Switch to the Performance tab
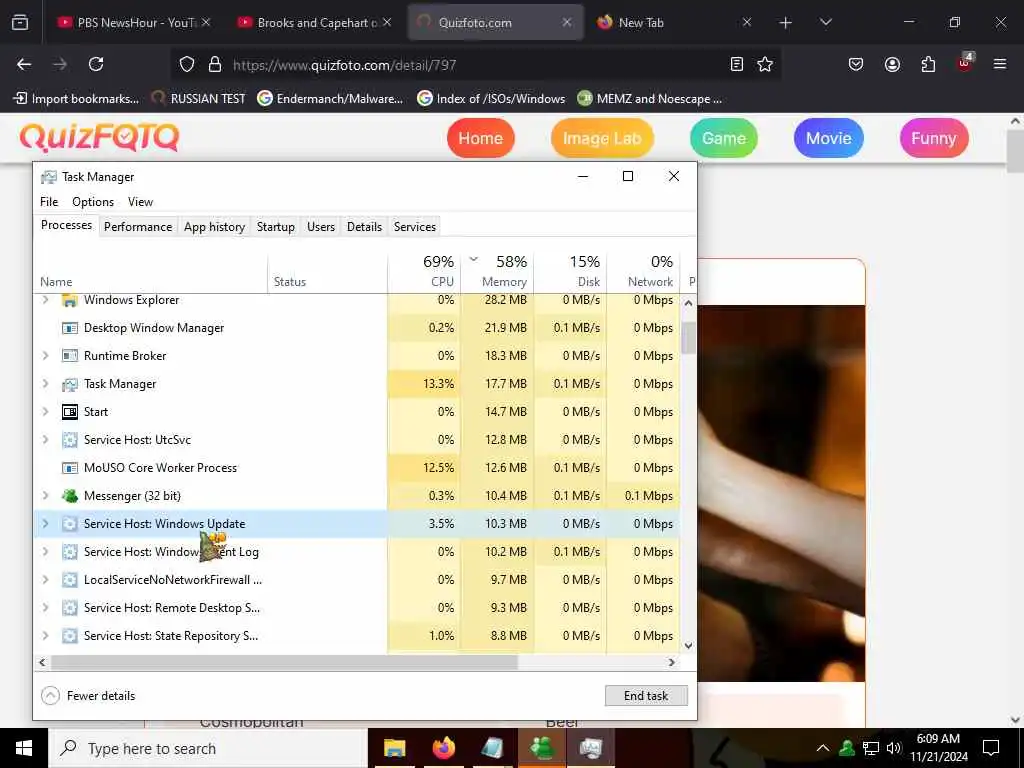Screen dimensions: 1024x768 [138, 227]
